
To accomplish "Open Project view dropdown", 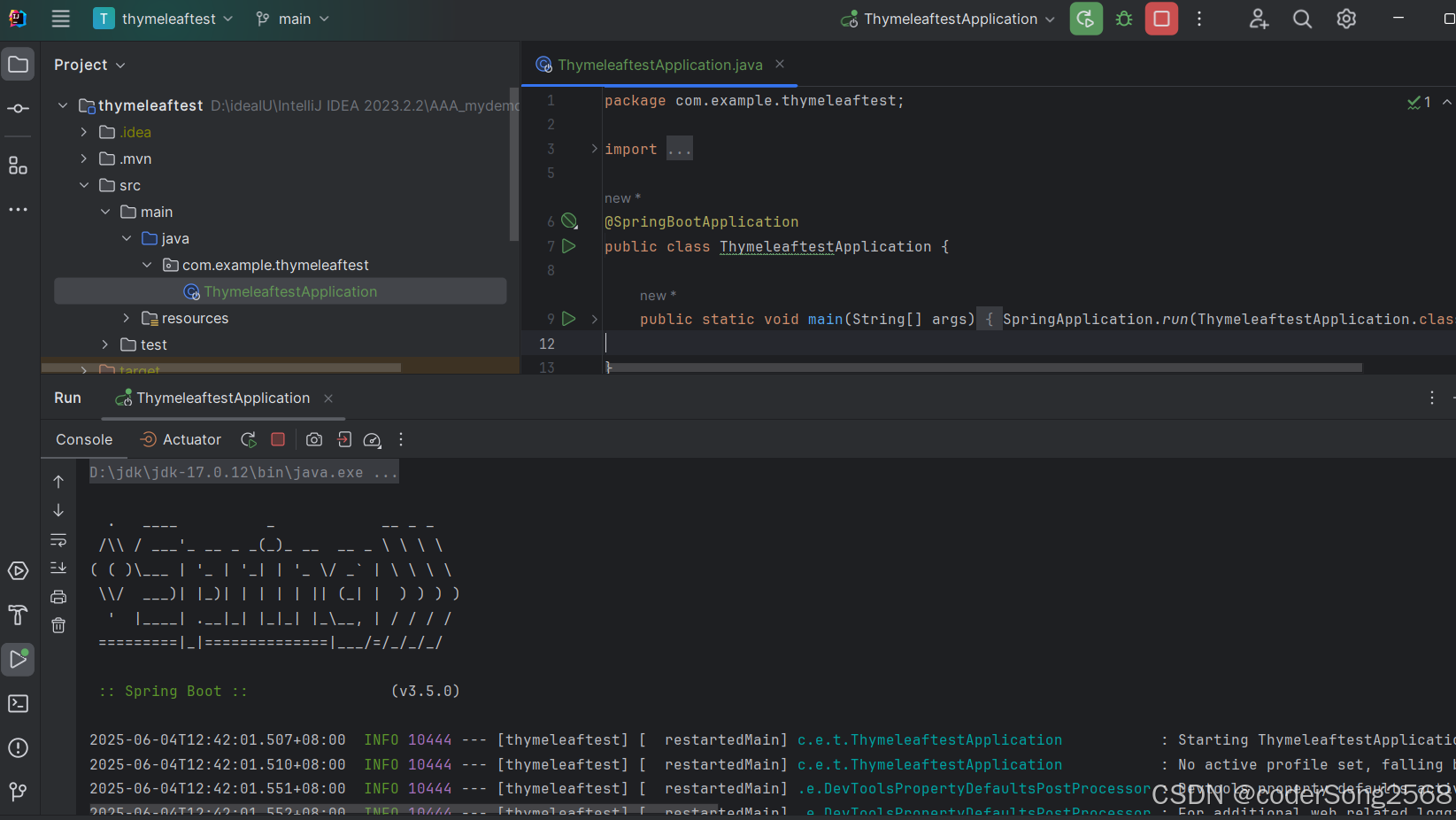I will 89,65.
